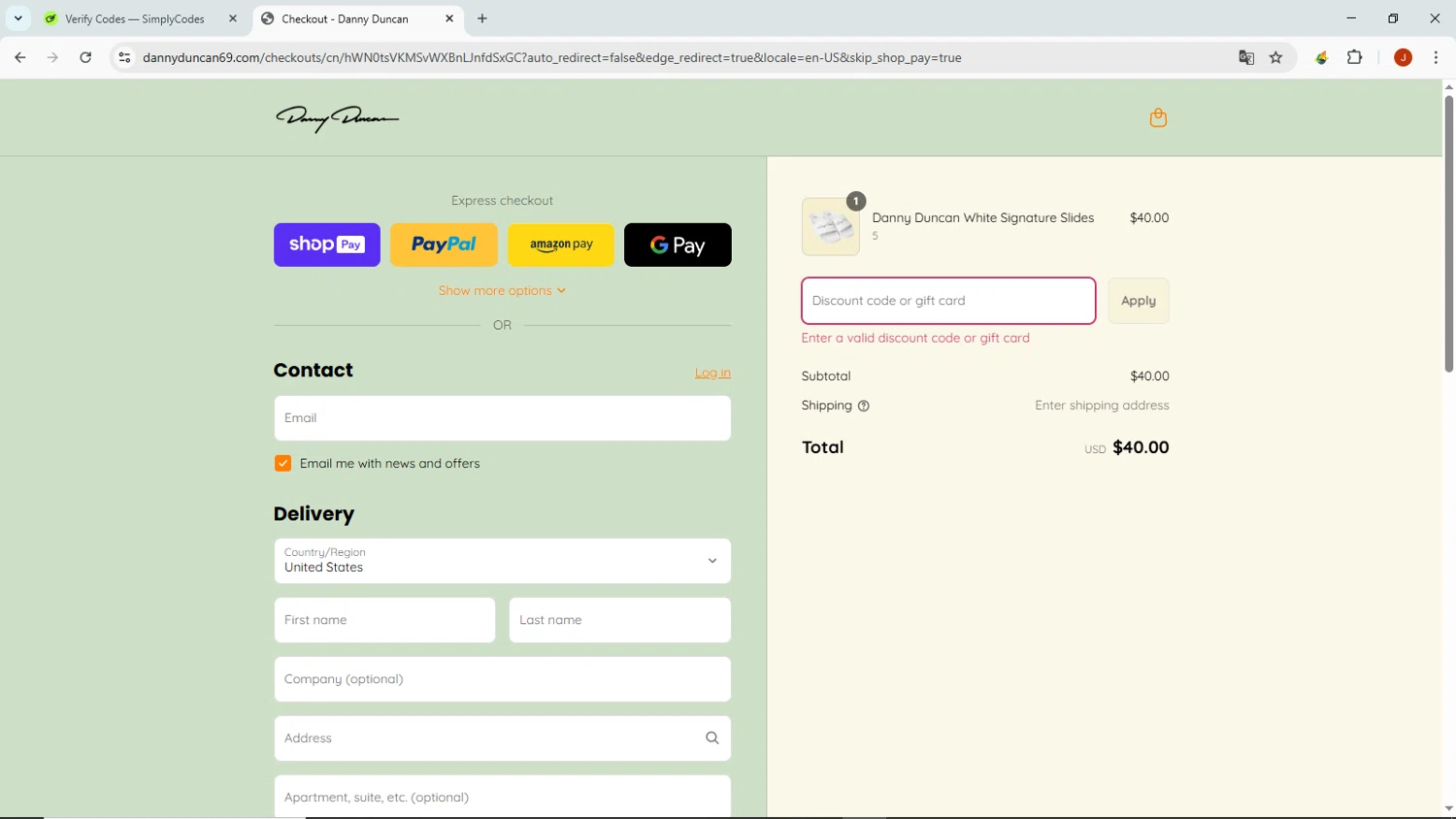Click the Last name field
This screenshot has height=819, width=1456.
point(619,620)
